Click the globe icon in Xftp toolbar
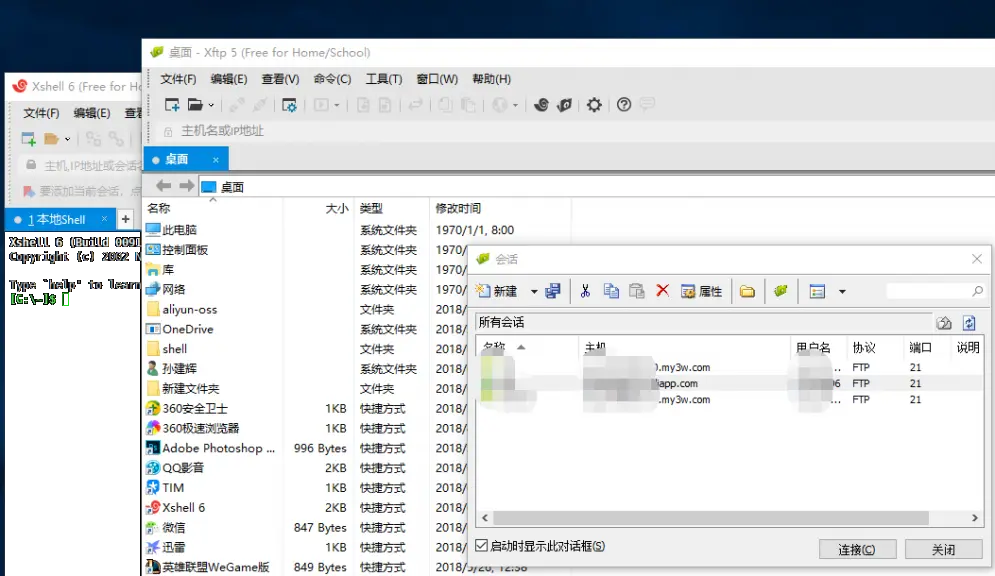This screenshot has height=576, width=995. [x=500, y=105]
